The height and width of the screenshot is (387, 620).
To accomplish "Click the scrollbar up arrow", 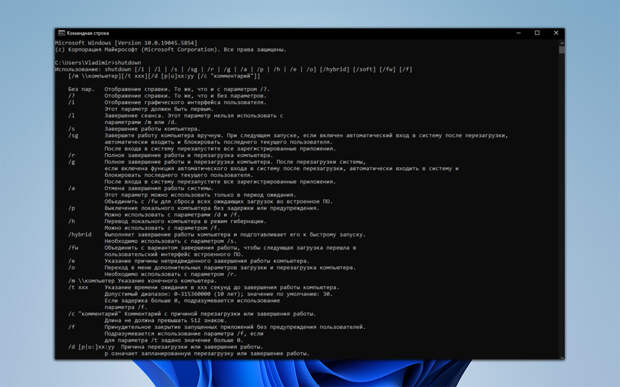I will [x=562, y=42].
